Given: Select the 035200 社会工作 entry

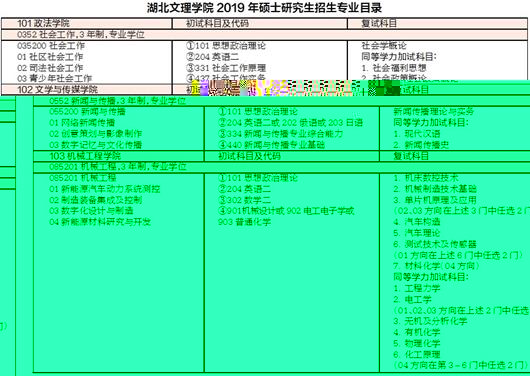Looking at the screenshot, I should [x=51, y=46].
